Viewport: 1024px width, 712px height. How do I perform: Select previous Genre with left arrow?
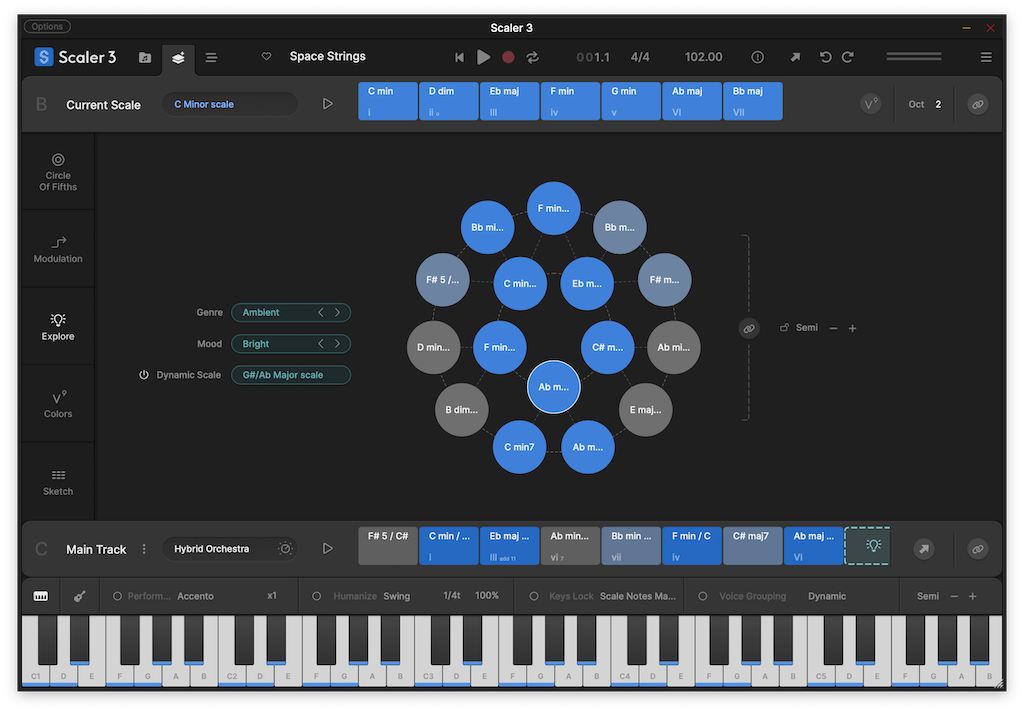(x=321, y=312)
